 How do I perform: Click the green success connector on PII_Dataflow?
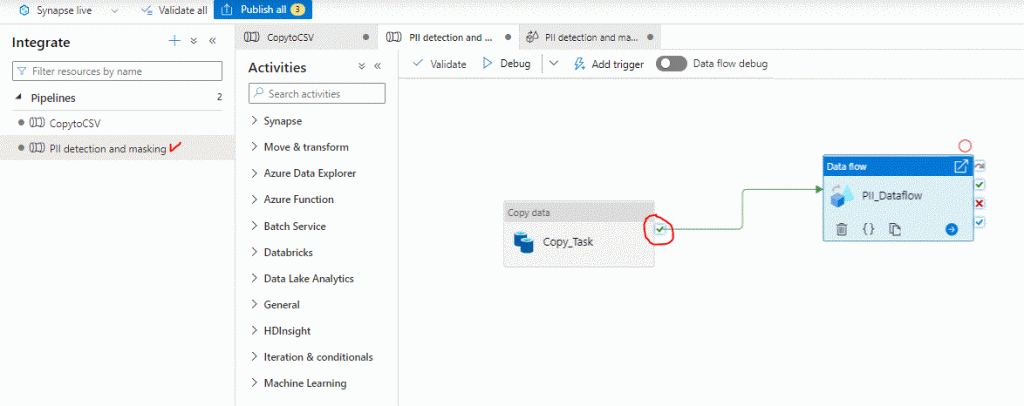coord(980,185)
